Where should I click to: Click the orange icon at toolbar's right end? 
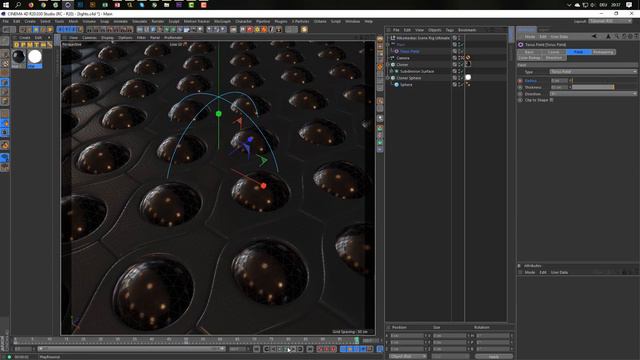[304, 29]
